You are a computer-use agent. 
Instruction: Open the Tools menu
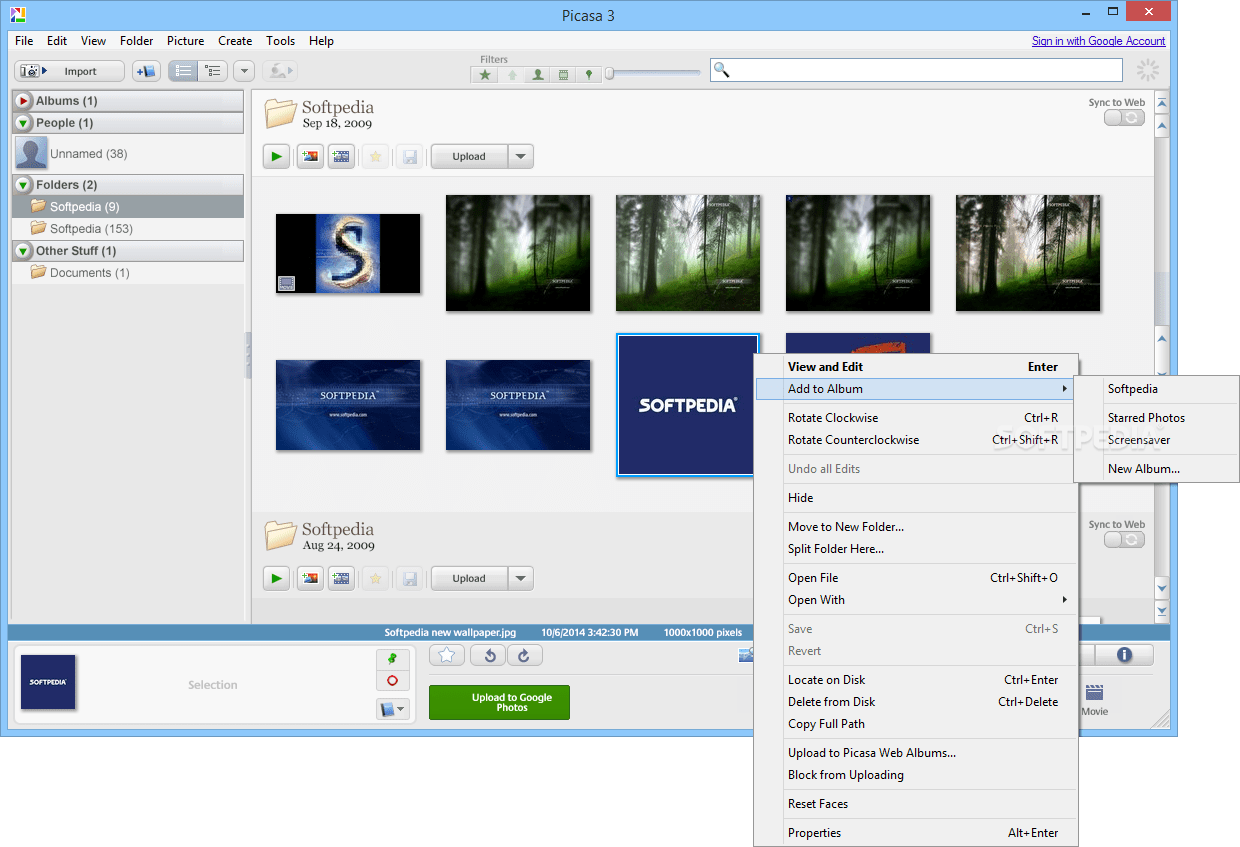[x=280, y=41]
